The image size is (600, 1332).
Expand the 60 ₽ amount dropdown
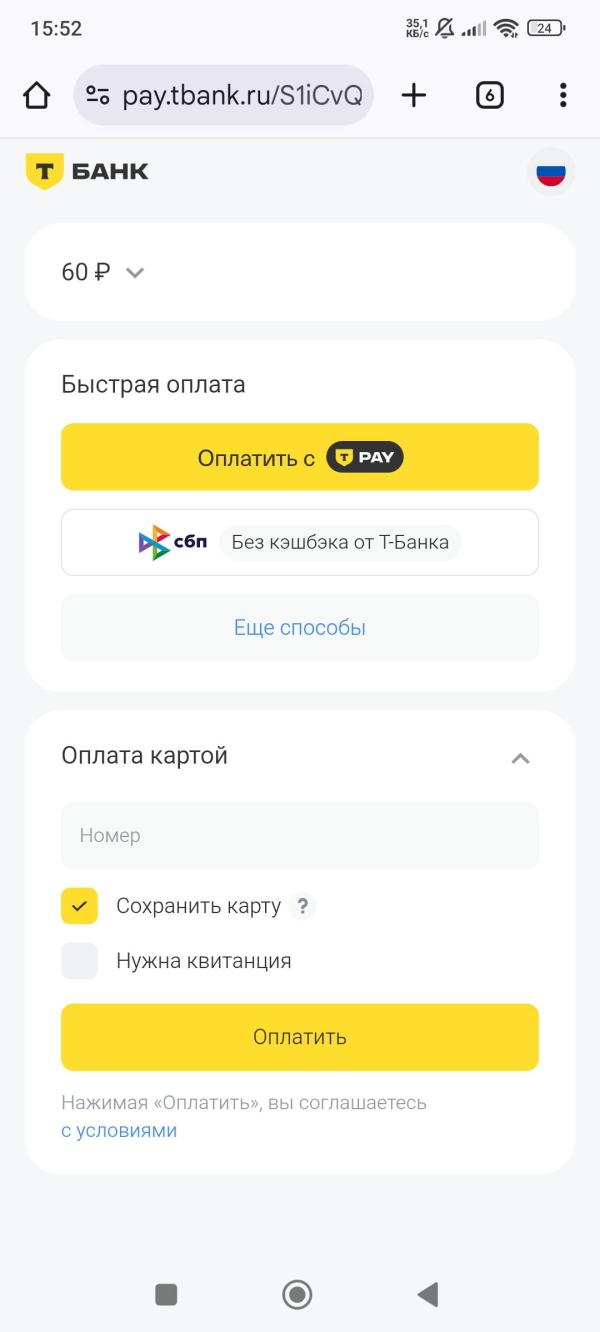(x=136, y=272)
